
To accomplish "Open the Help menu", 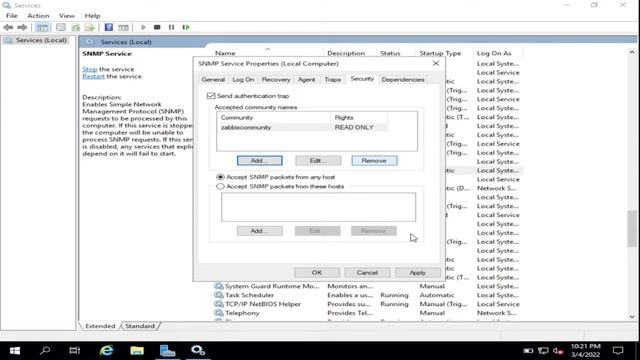I will click(x=92, y=16).
